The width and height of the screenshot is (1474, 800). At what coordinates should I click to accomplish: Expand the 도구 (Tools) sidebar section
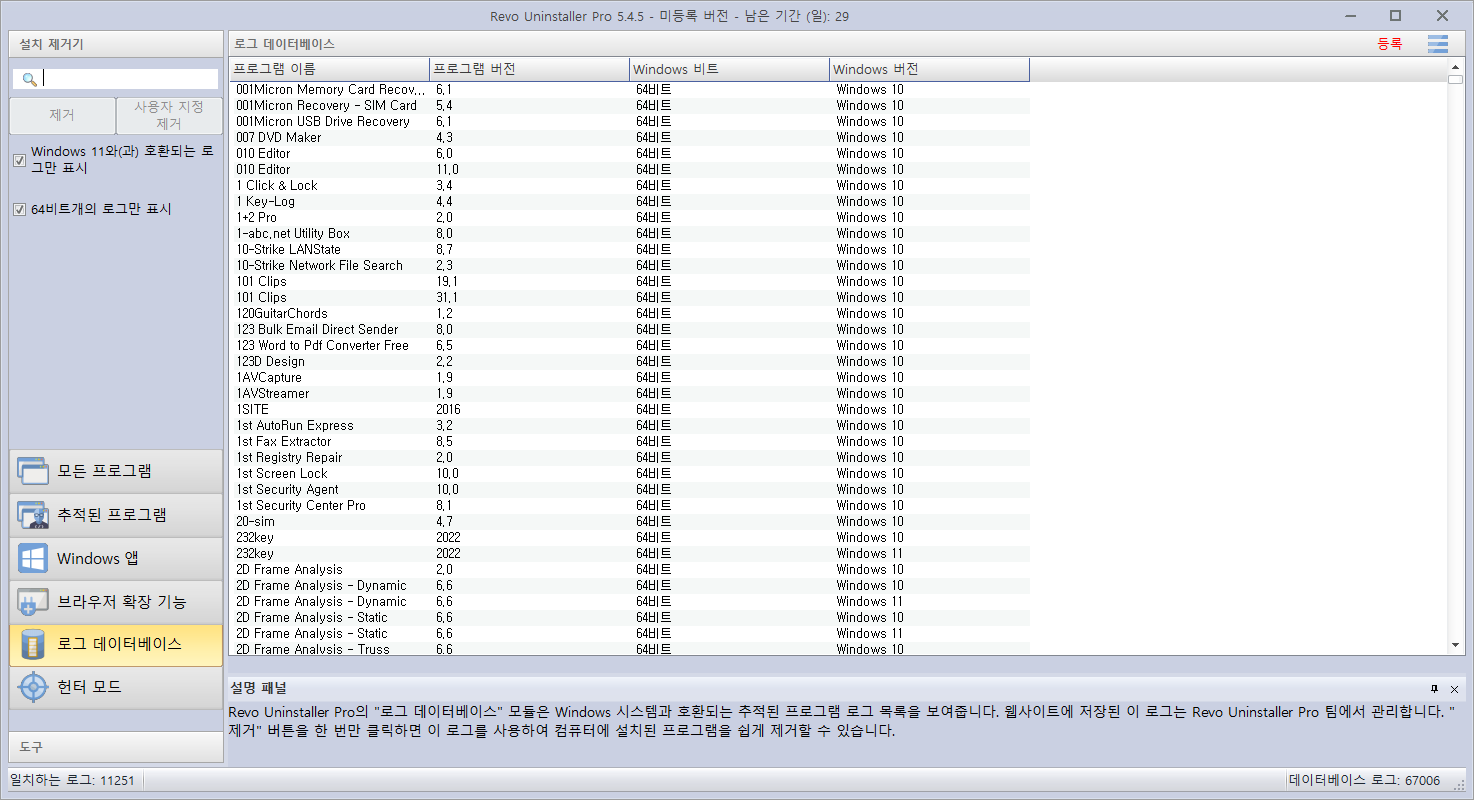click(116, 747)
